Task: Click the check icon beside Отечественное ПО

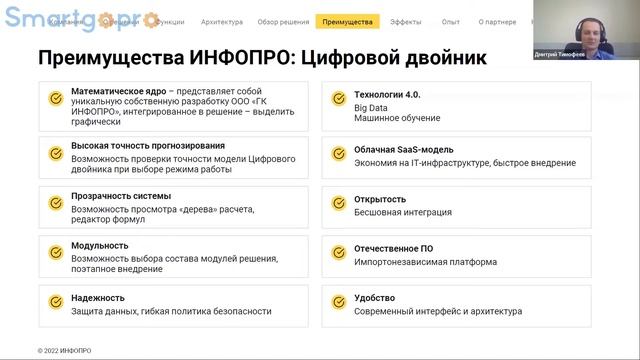Action: pos(339,252)
